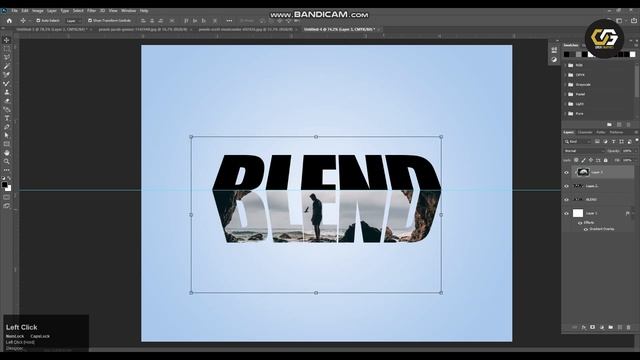The width and height of the screenshot is (640, 360).
Task: Select the Zoom magnifier tool
Action: coord(7,162)
